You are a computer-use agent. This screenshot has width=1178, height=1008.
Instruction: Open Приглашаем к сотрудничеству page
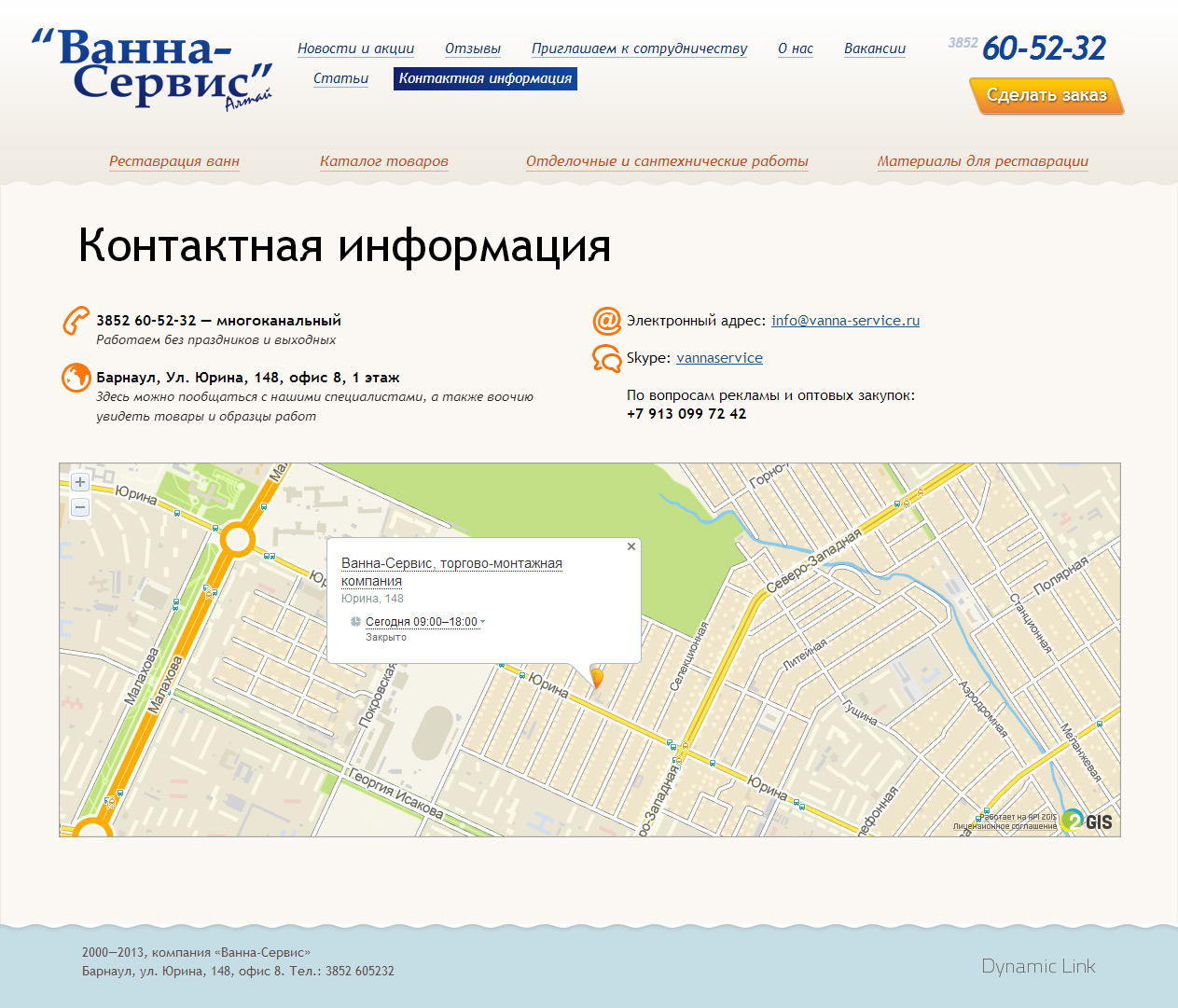coord(640,48)
